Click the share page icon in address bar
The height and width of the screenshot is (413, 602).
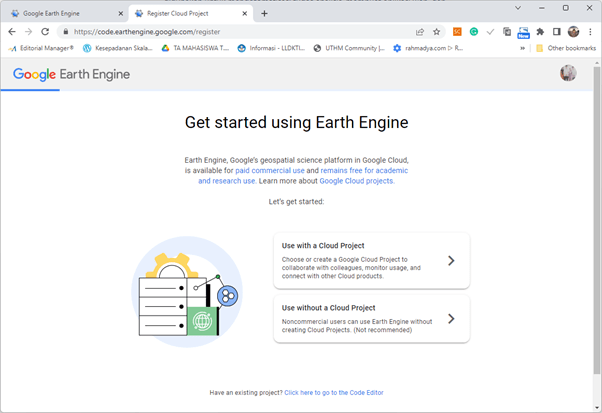(420, 31)
